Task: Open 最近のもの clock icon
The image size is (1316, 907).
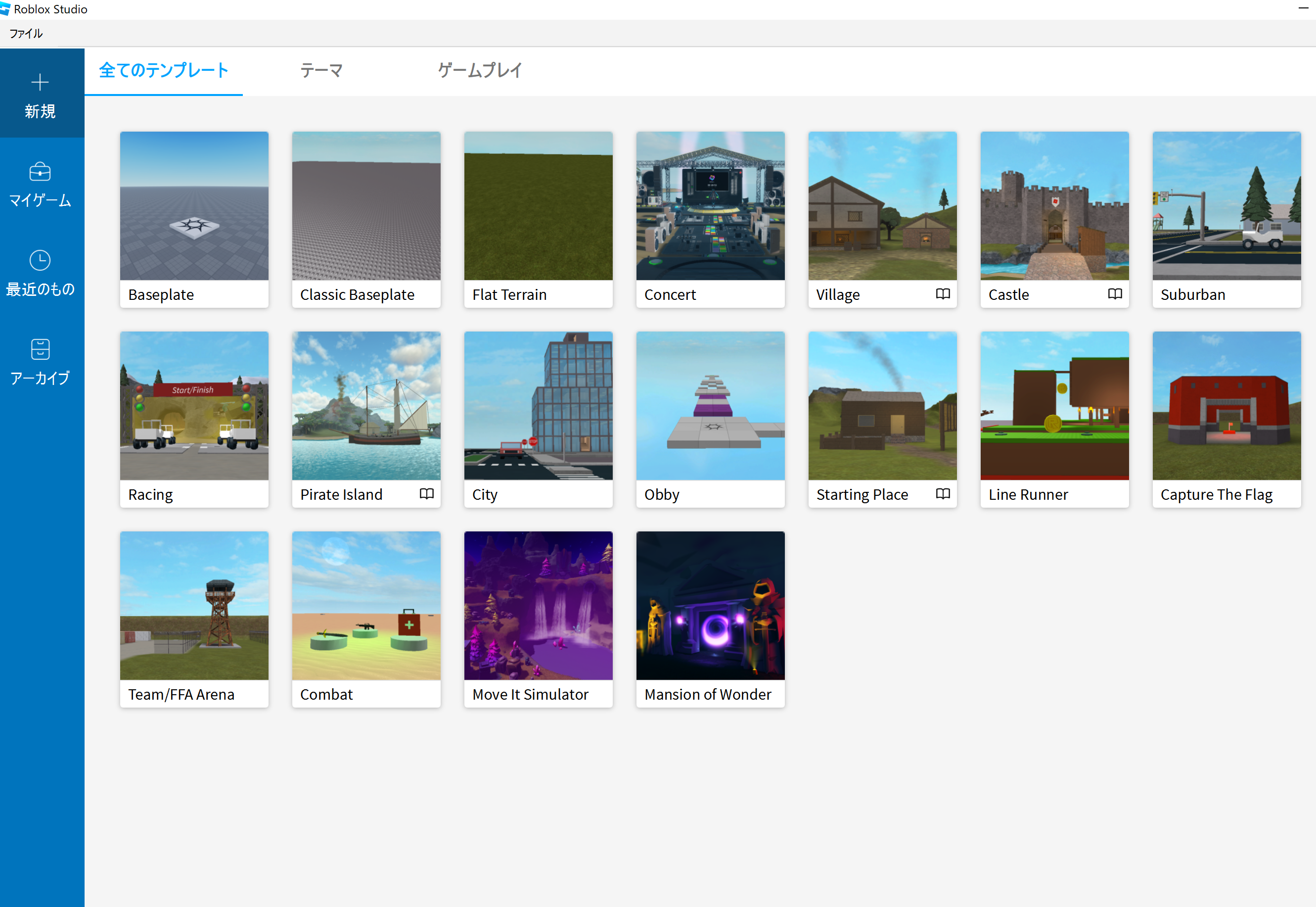Action: (40, 260)
